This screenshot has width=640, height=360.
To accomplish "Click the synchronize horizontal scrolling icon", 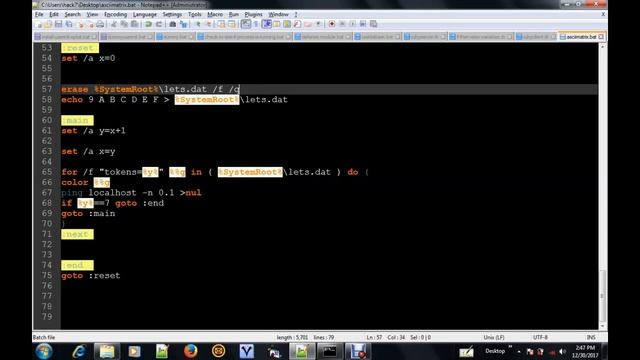I will point(231,24).
